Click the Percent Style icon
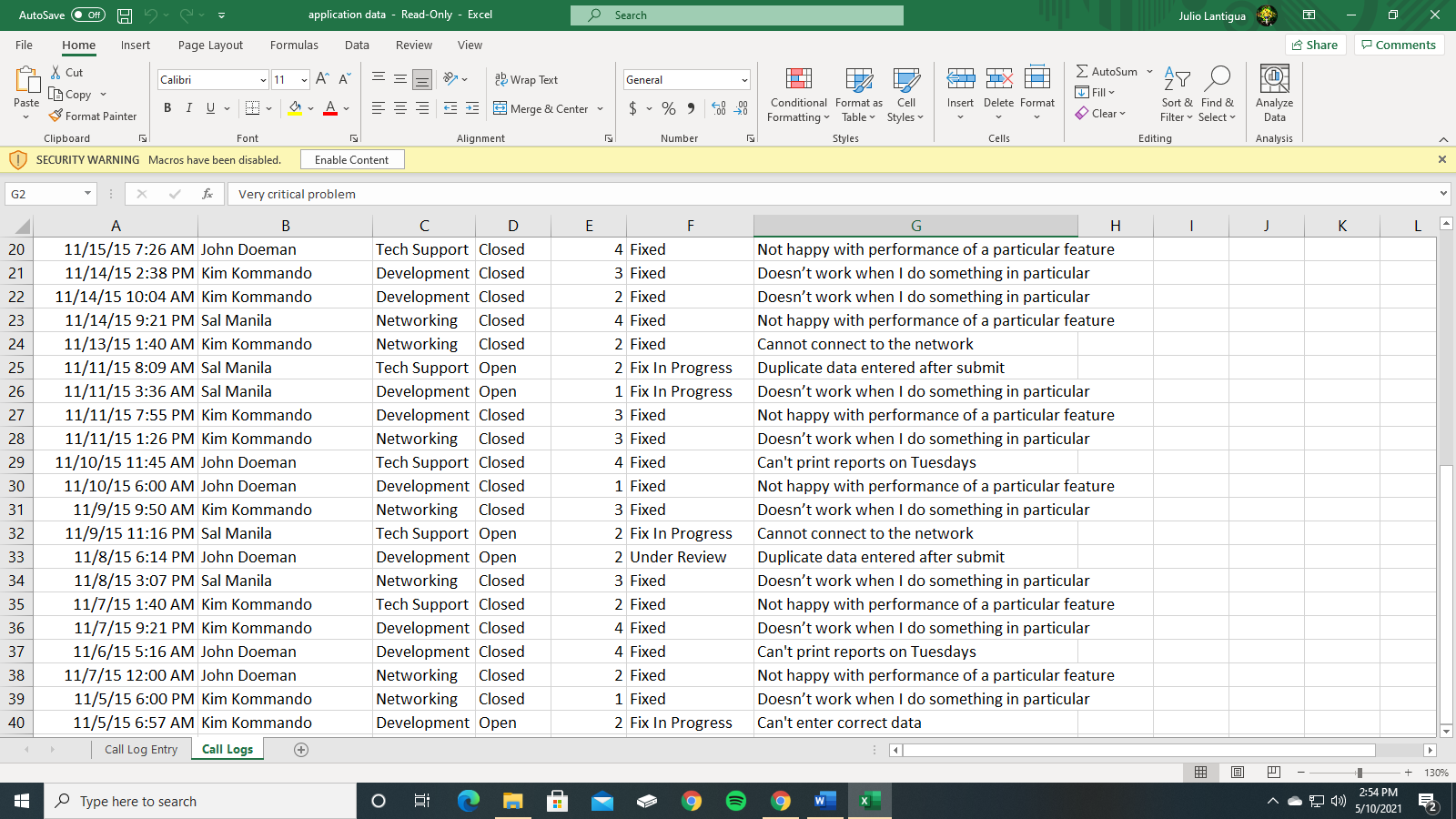Viewport: 1456px width, 819px height. 669,108
